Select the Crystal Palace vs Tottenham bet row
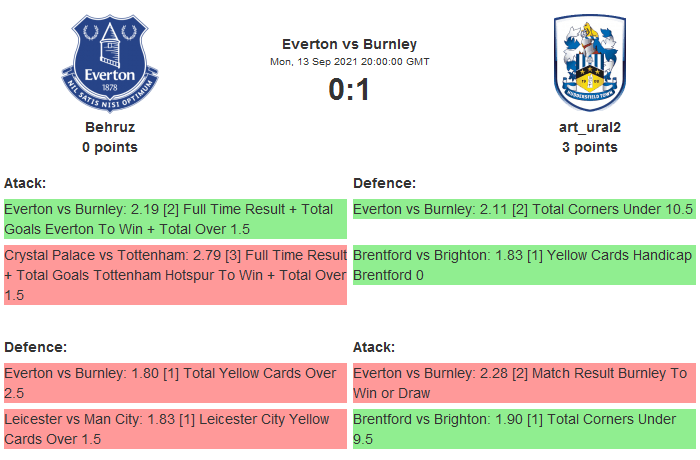Viewport: 700px width, 460px height. pos(175,275)
